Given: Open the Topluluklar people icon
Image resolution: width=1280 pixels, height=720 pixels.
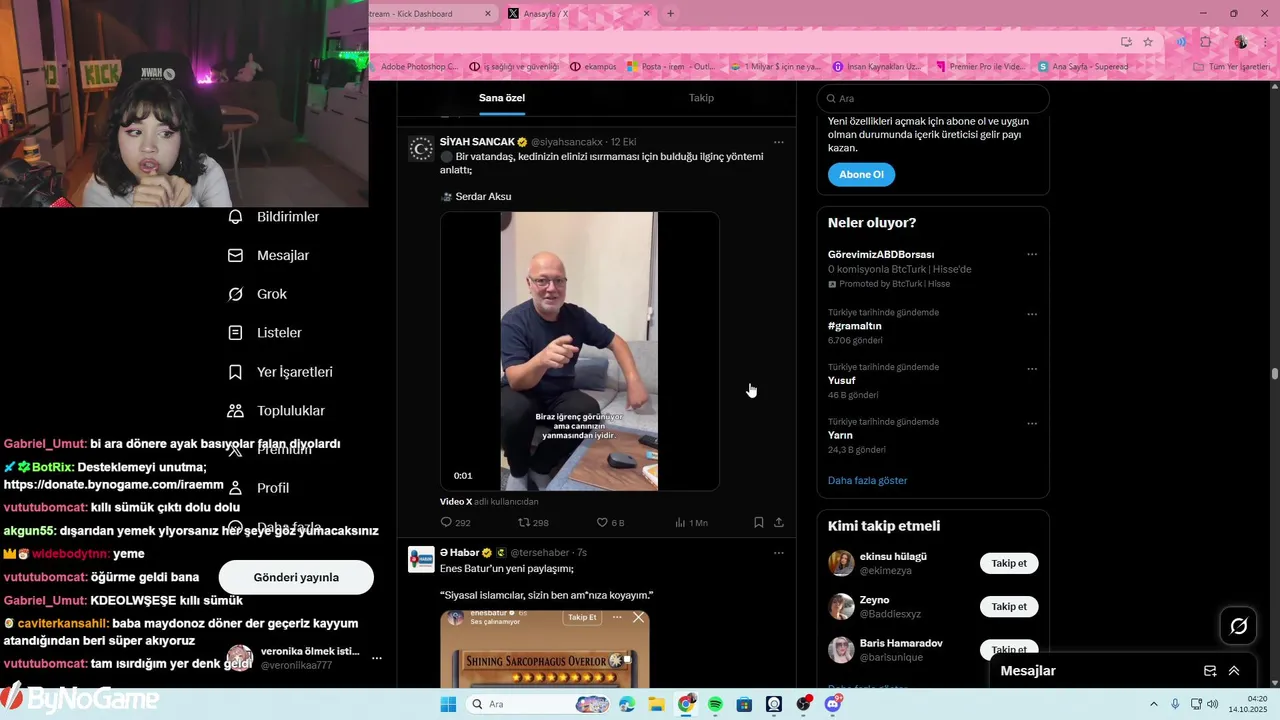Looking at the screenshot, I should [236, 411].
